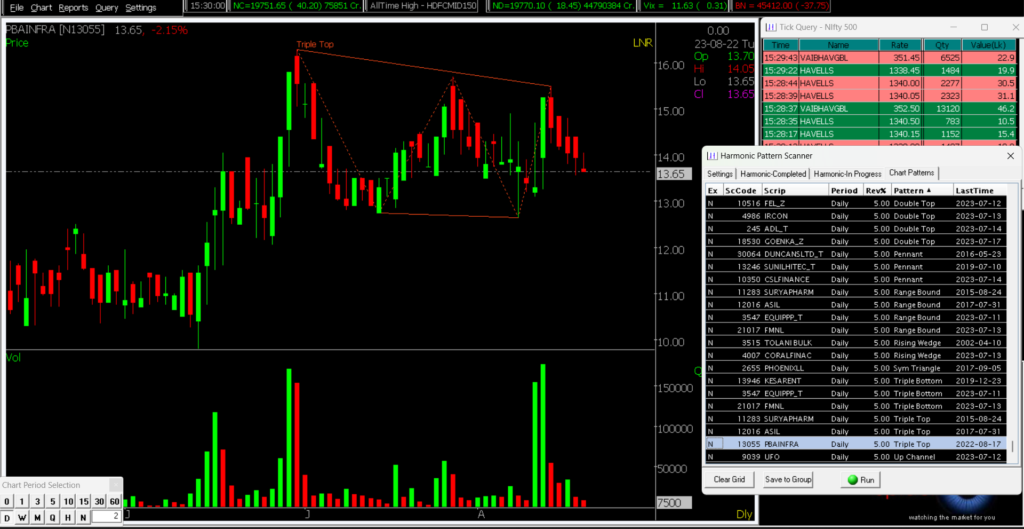Open the Query menu

tap(106, 8)
